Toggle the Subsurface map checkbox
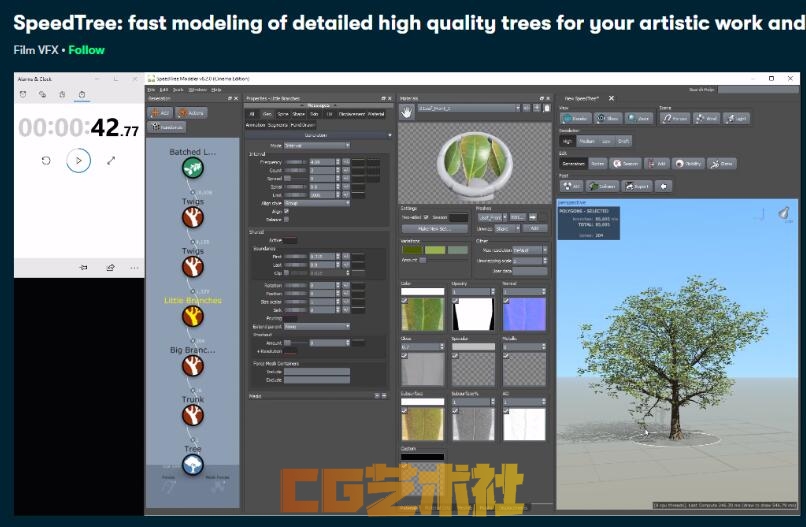Viewport: 806px width, 527px height. (405, 410)
